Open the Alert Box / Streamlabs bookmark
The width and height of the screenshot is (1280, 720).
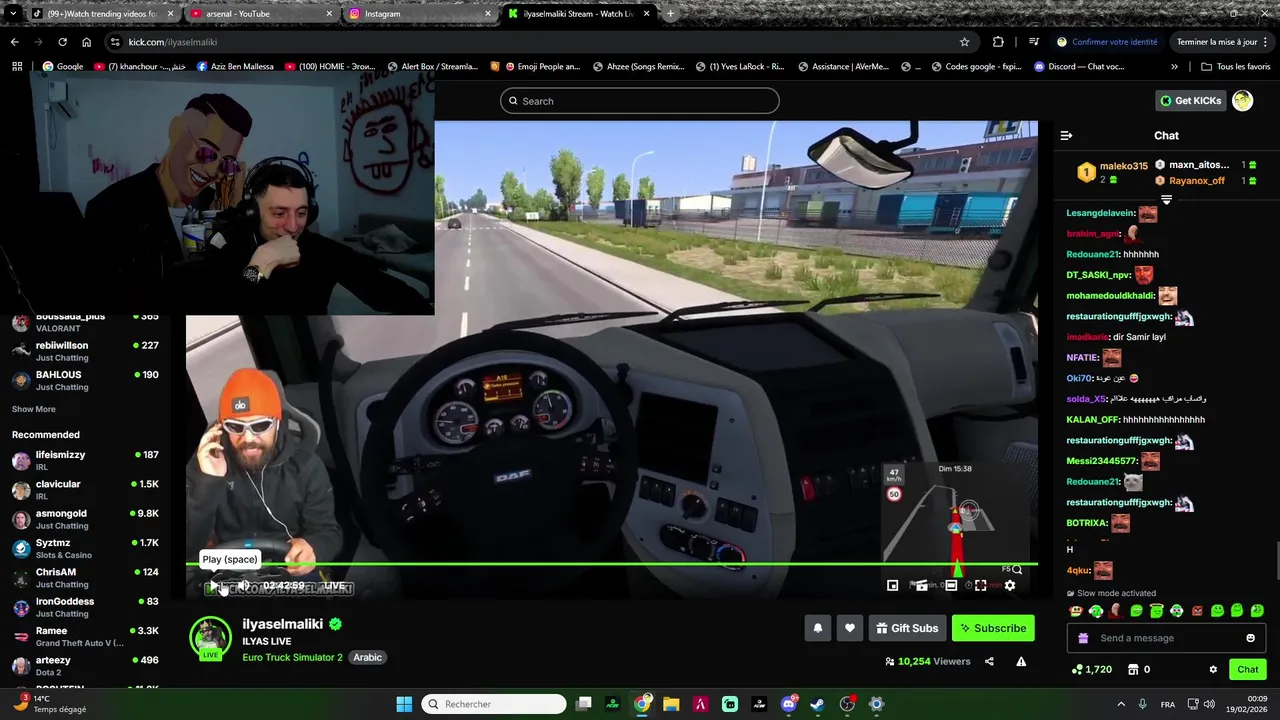click(433, 67)
